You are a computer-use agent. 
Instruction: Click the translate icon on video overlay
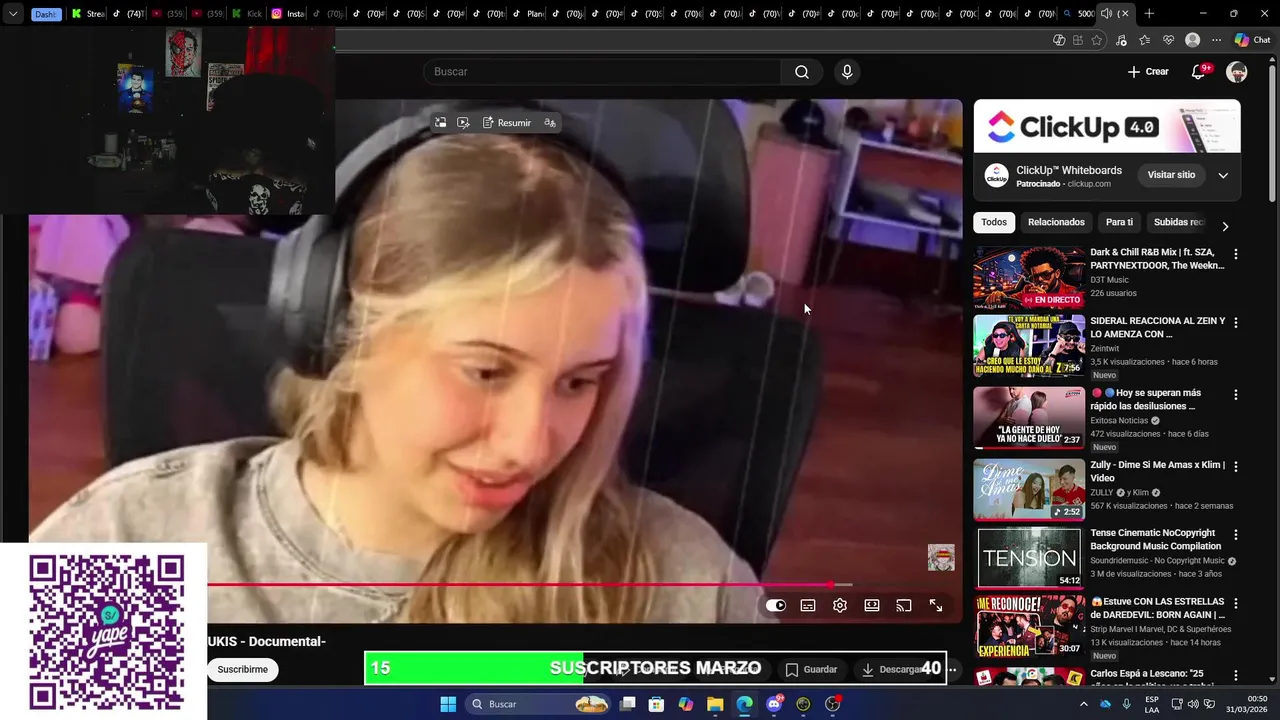click(x=550, y=123)
